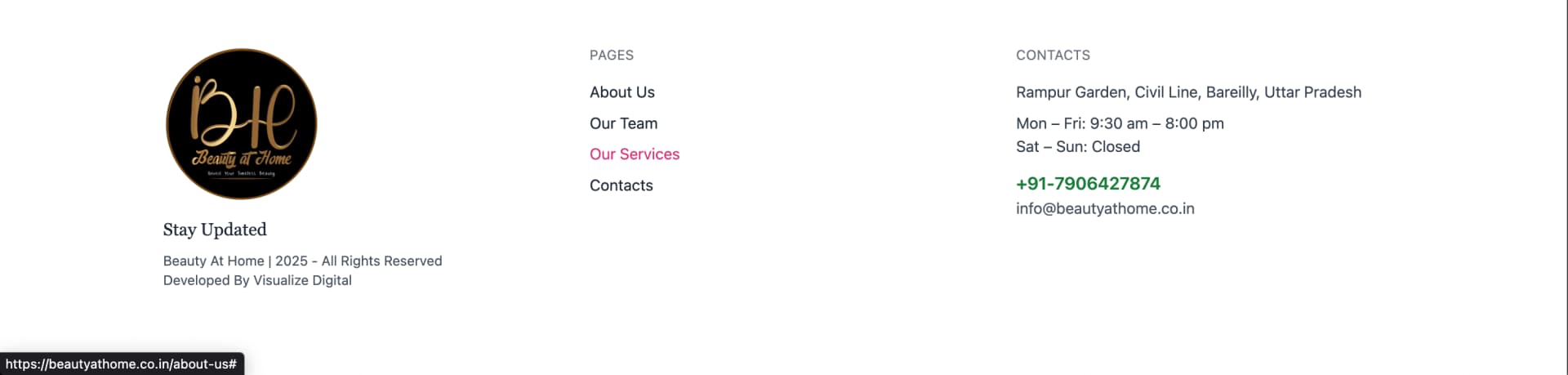Screen dimensions: 1568x375
Task: Click the CONTACTS column heading
Action: click(1053, 56)
